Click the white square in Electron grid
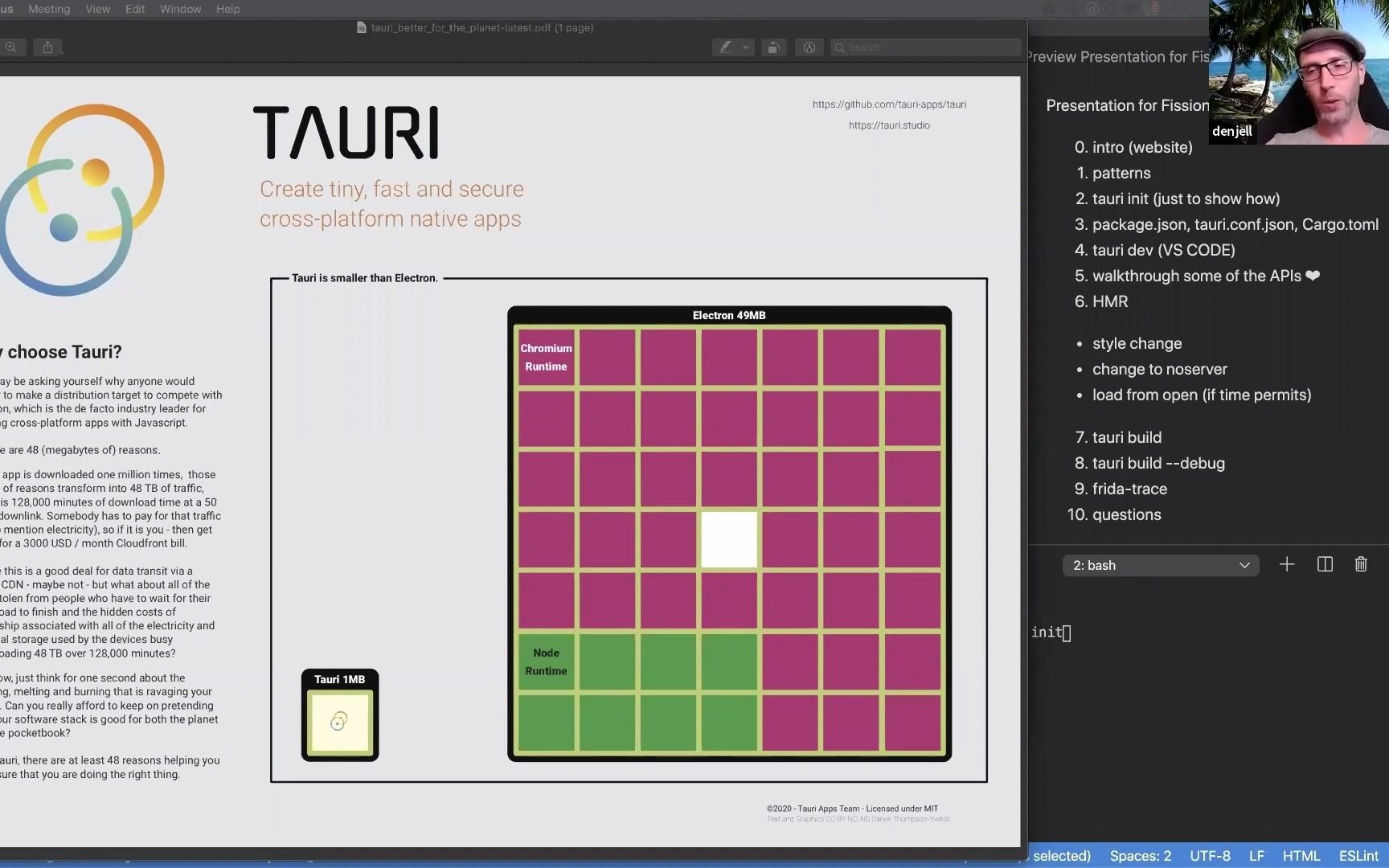The width and height of the screenshot is (1389, 868). [729, 539]
